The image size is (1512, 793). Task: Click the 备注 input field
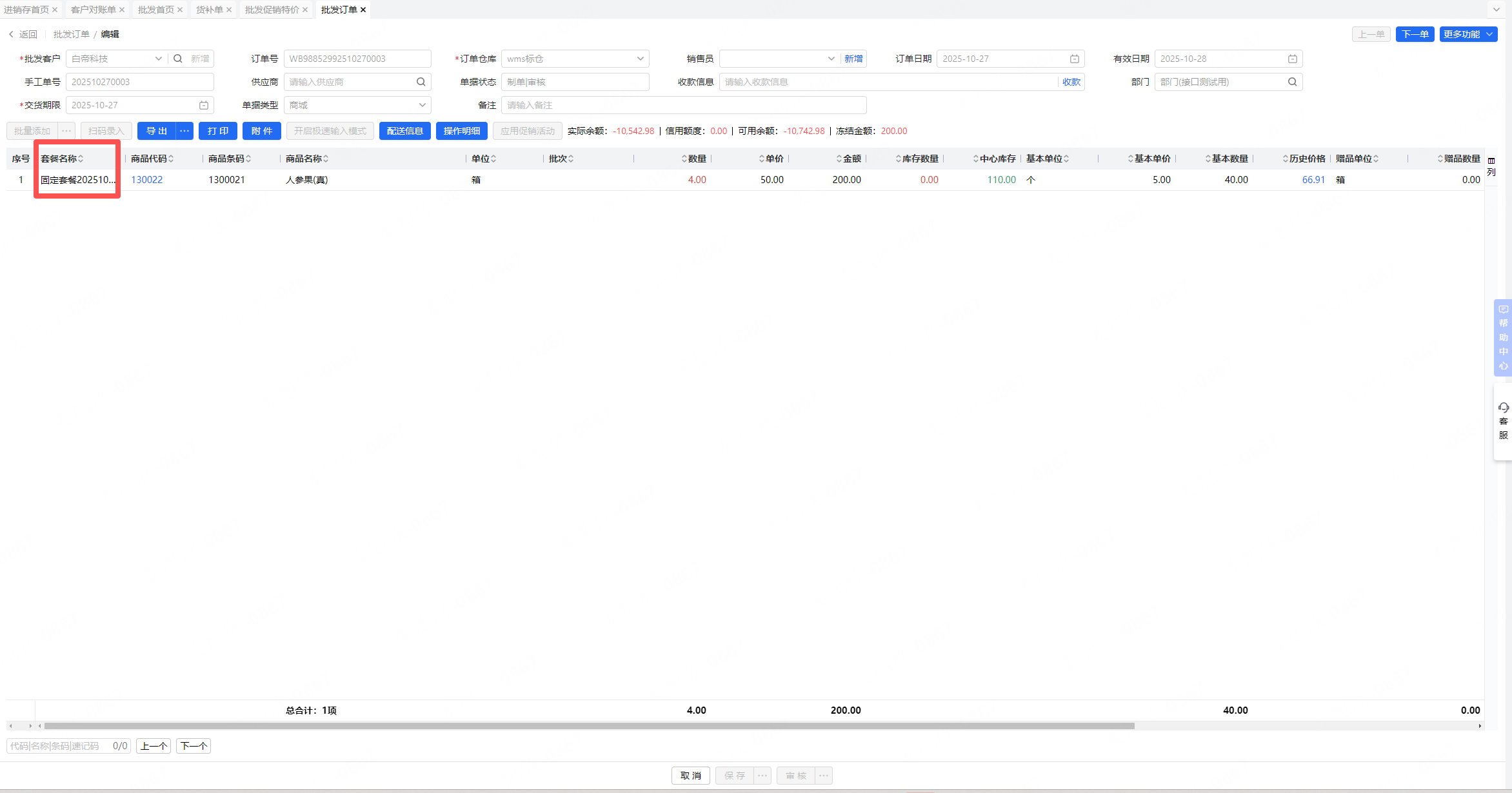click(x=683, y=105)
